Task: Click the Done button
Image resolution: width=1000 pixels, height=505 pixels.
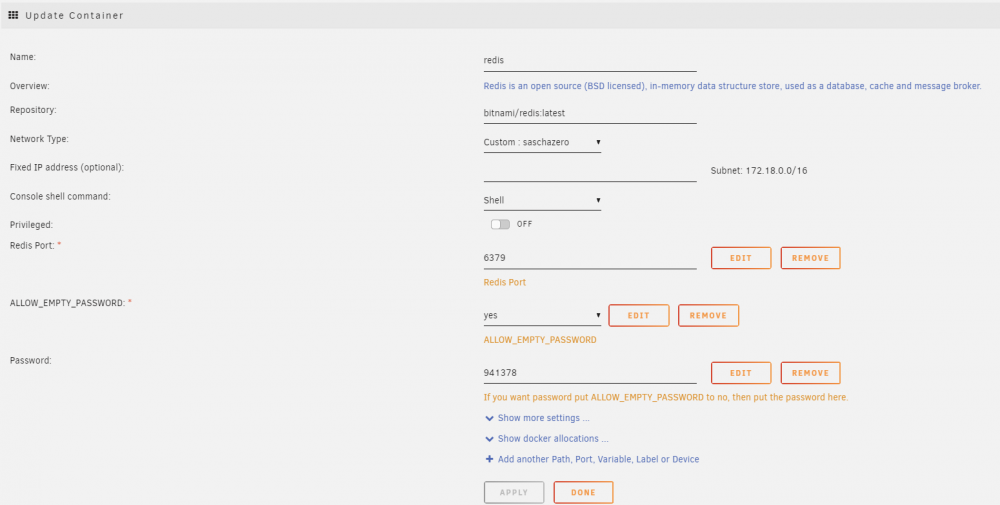Action: pyautogui.click(x=584, y=492)
